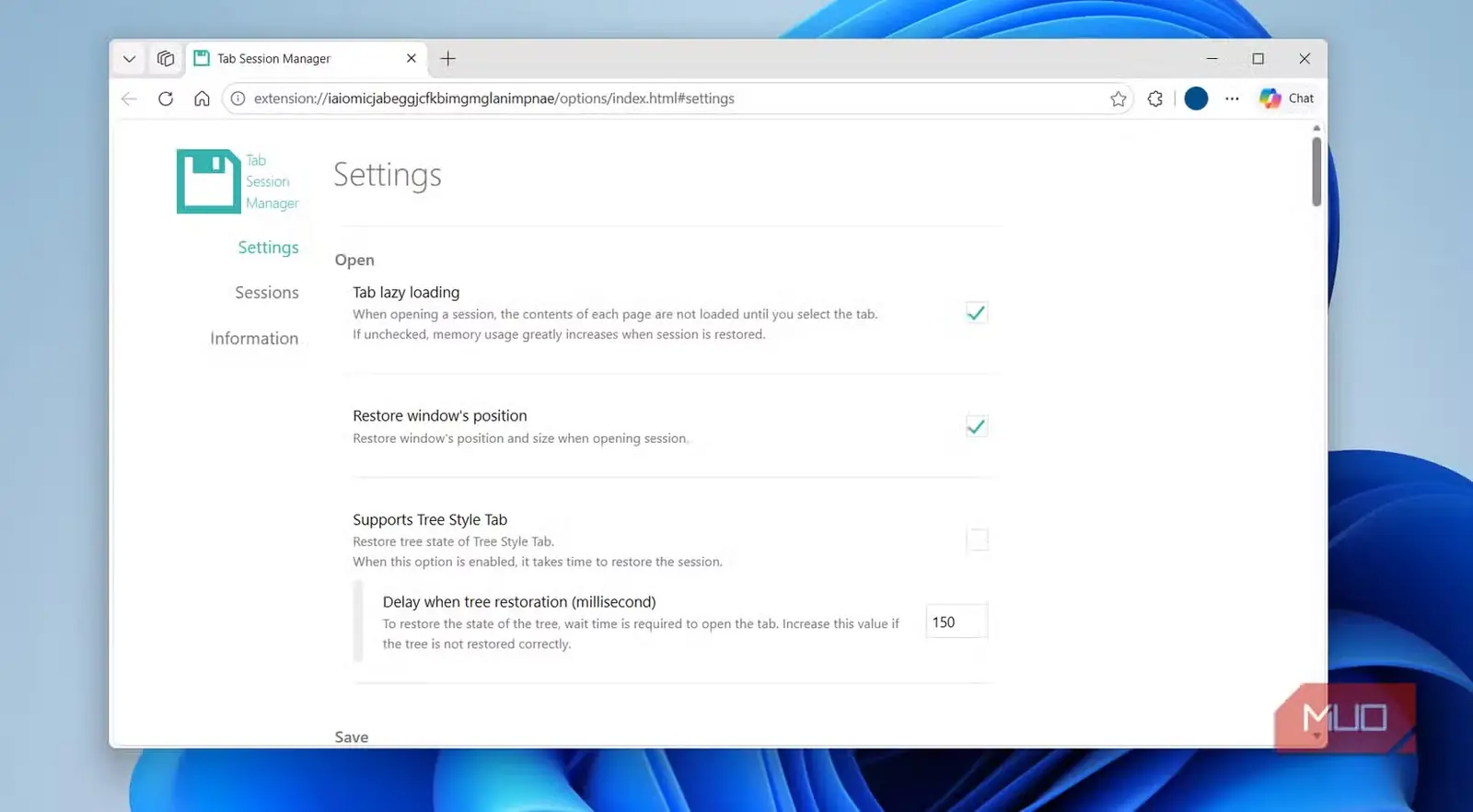Click the 'Open' section heading
Screen dimensions: 1473x812
tap(354, 261)
